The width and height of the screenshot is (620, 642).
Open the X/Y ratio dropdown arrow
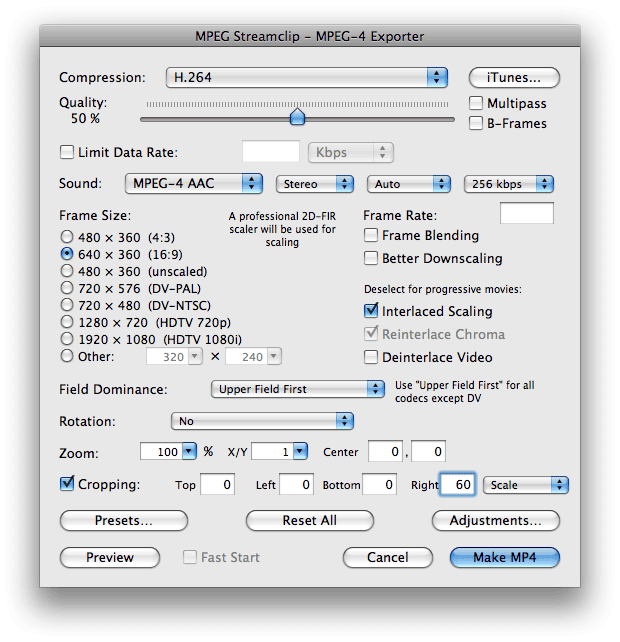click(300, 451)
